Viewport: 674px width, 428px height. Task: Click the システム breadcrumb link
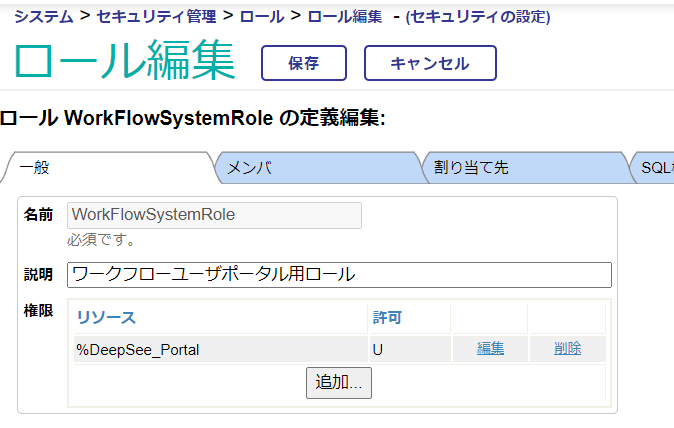[44, 16]
